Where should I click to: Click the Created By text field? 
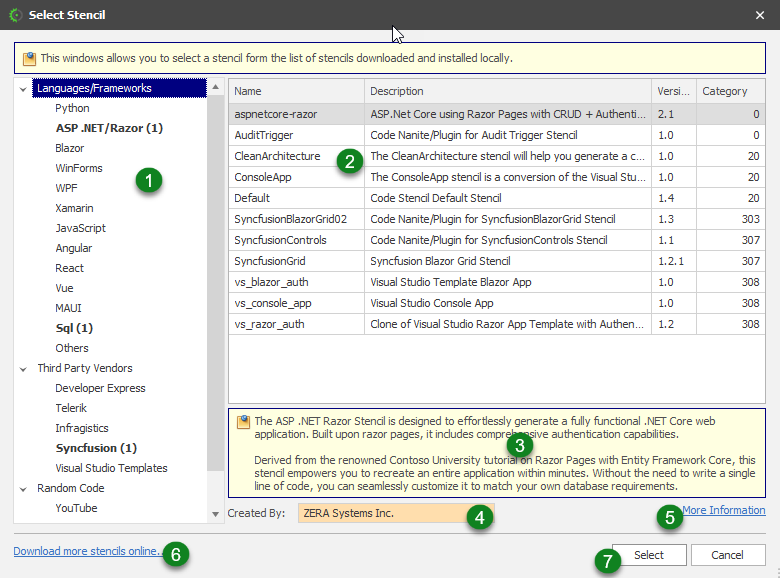380,513
